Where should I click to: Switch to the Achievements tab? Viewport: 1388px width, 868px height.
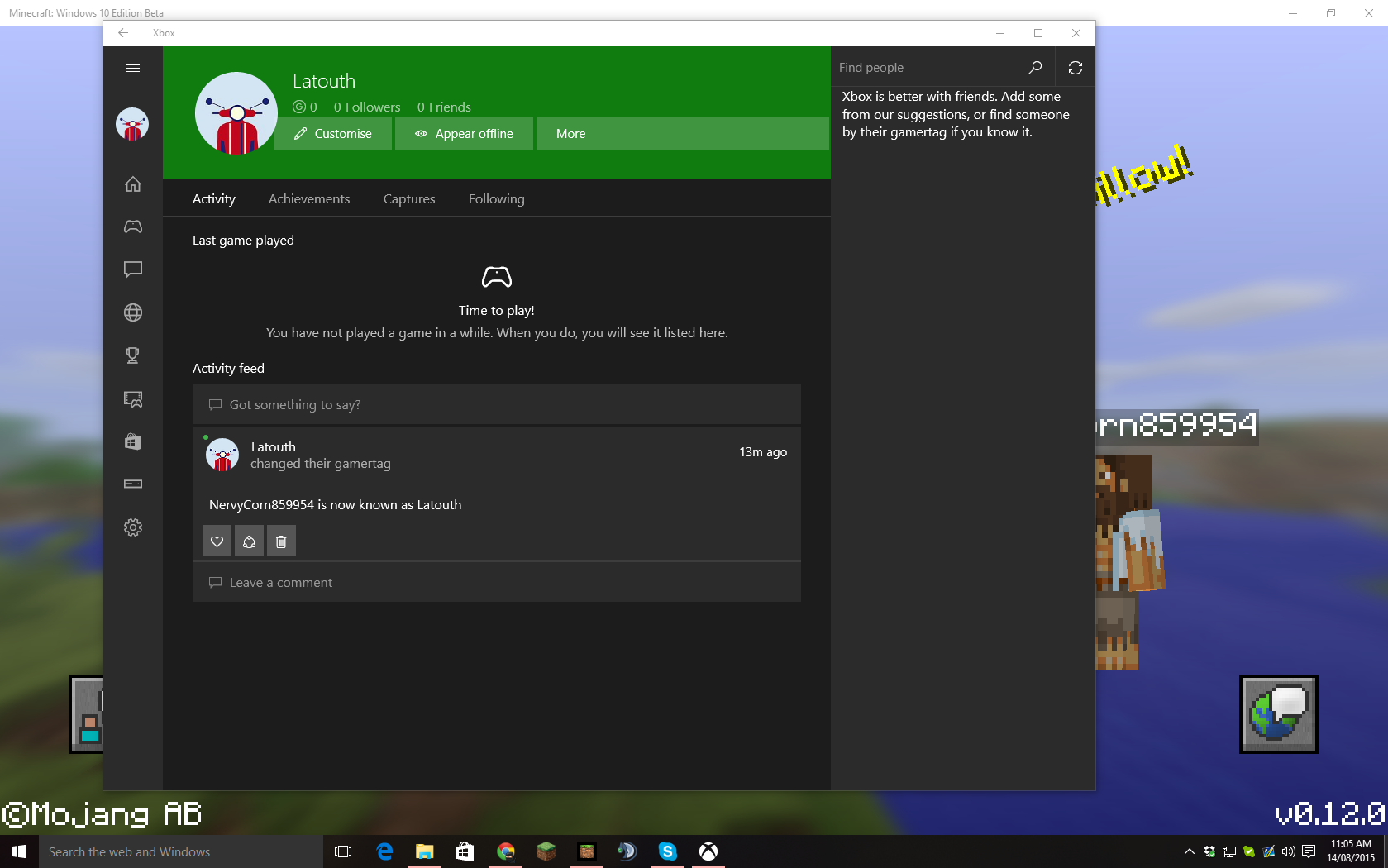click(309, 198)
